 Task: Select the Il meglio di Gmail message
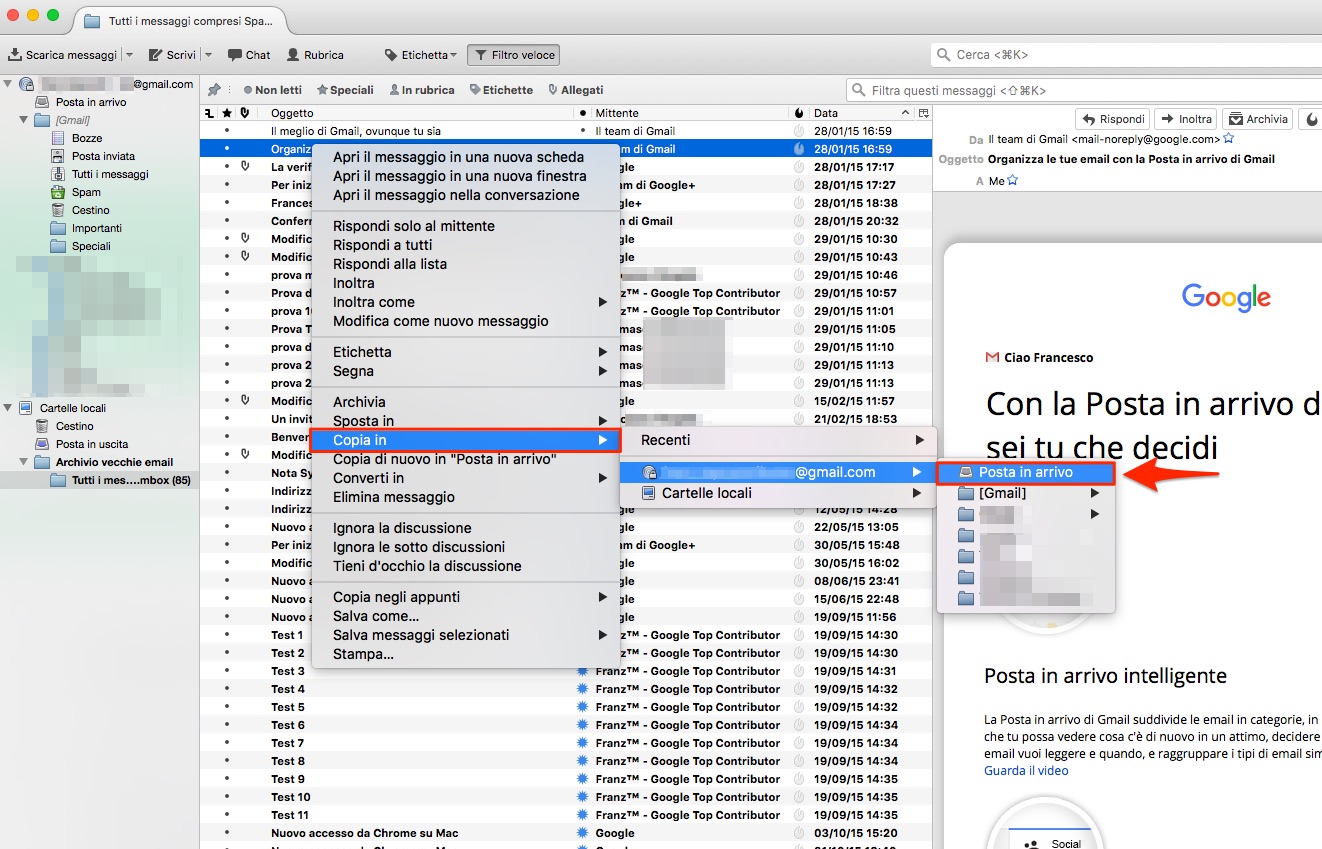566,131
